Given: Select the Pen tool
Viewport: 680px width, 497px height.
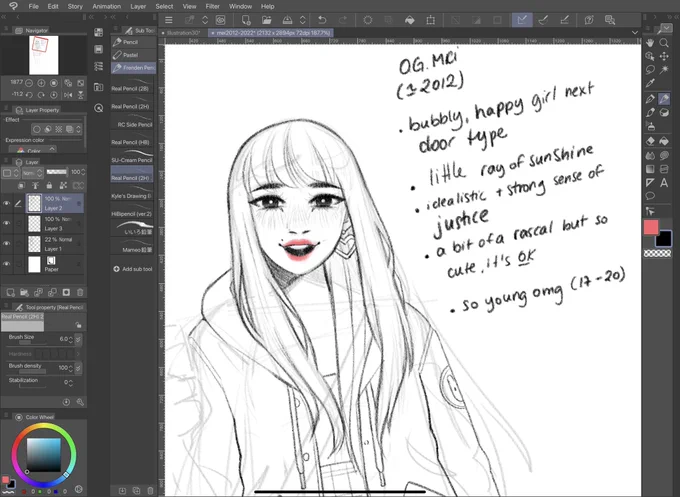Looking at the screenshot, I should pyautogui.click(x=650, y=99).
